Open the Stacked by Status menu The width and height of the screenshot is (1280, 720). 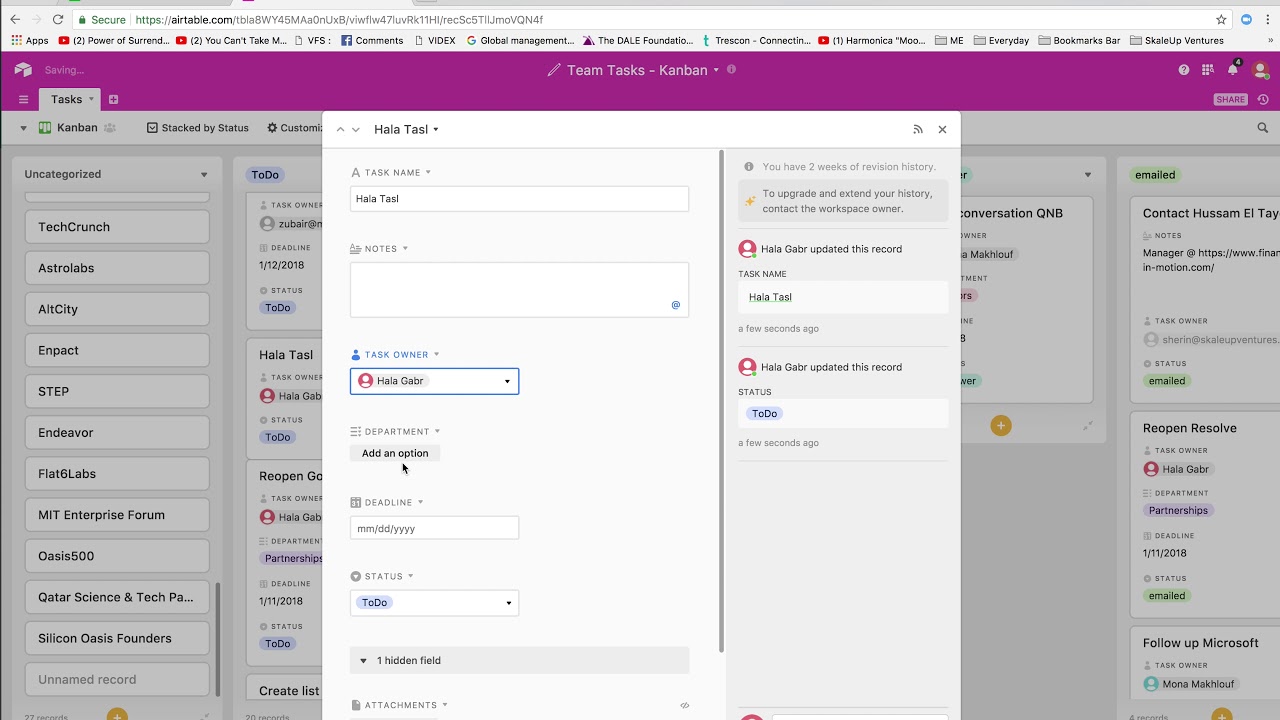(197, 128)
